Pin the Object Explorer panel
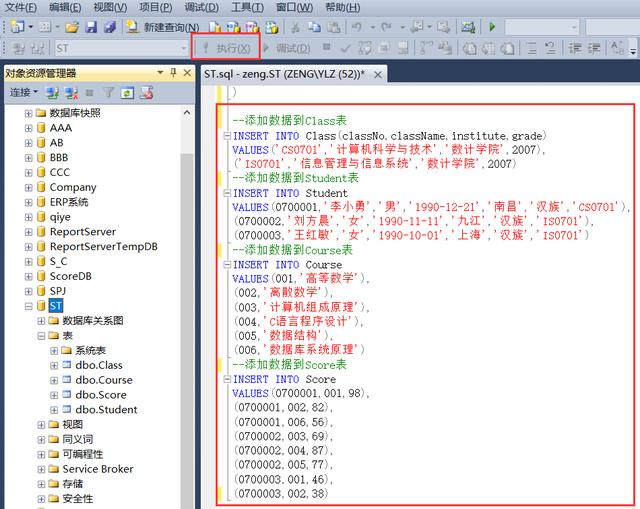 point(173,73)
